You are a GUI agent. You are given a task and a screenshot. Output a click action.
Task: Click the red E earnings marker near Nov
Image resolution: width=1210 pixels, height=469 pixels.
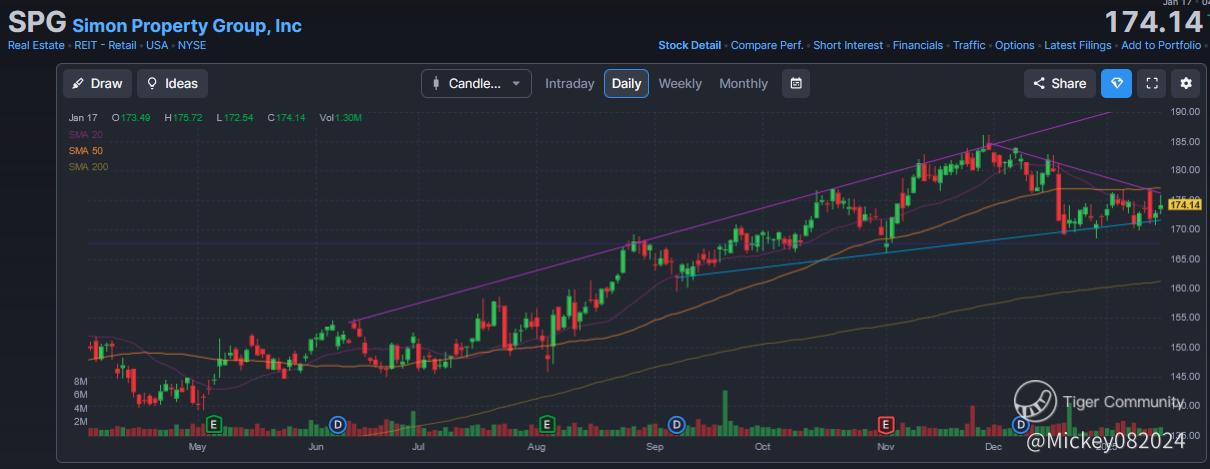[x=885, y=425]
